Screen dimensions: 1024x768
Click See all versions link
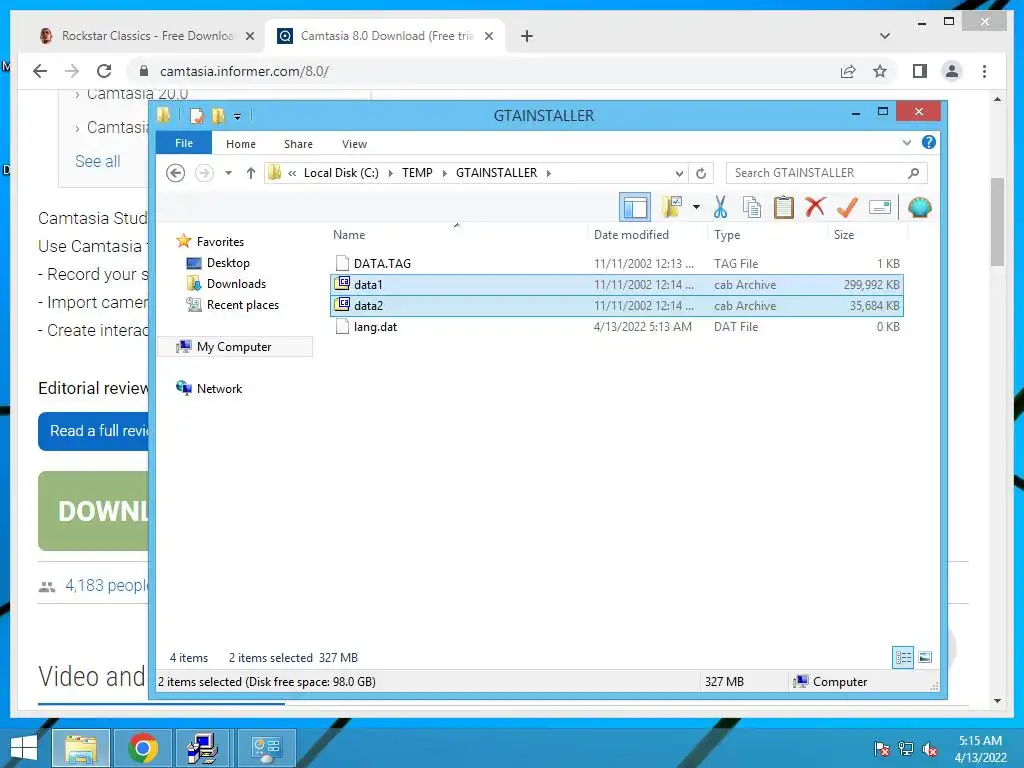(x=97, y=161)
